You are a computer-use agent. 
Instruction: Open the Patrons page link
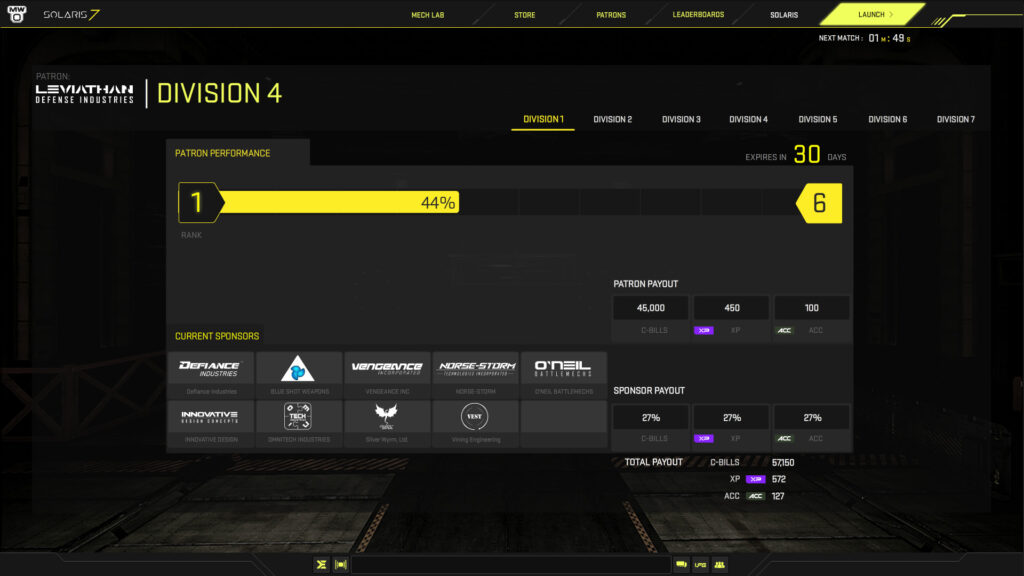(610, 15)
